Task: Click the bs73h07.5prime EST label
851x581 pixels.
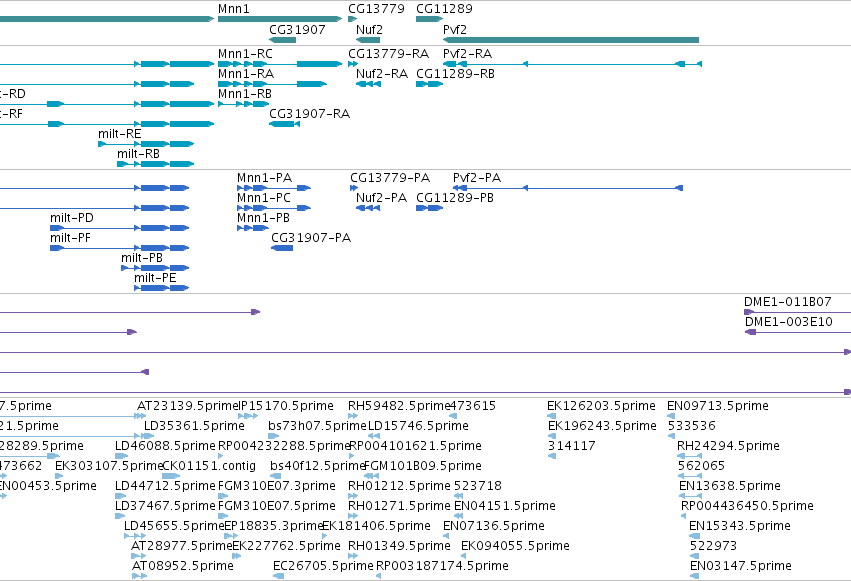Action: click(x=317, y=426)
